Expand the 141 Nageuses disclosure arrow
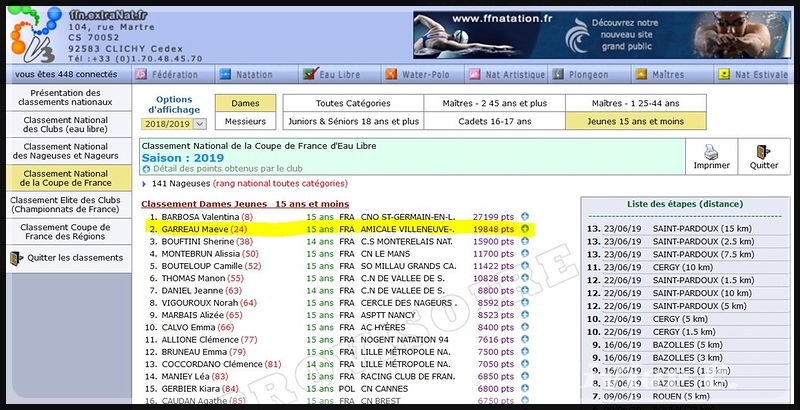The image size is (800, 410). tap(146, 184)
